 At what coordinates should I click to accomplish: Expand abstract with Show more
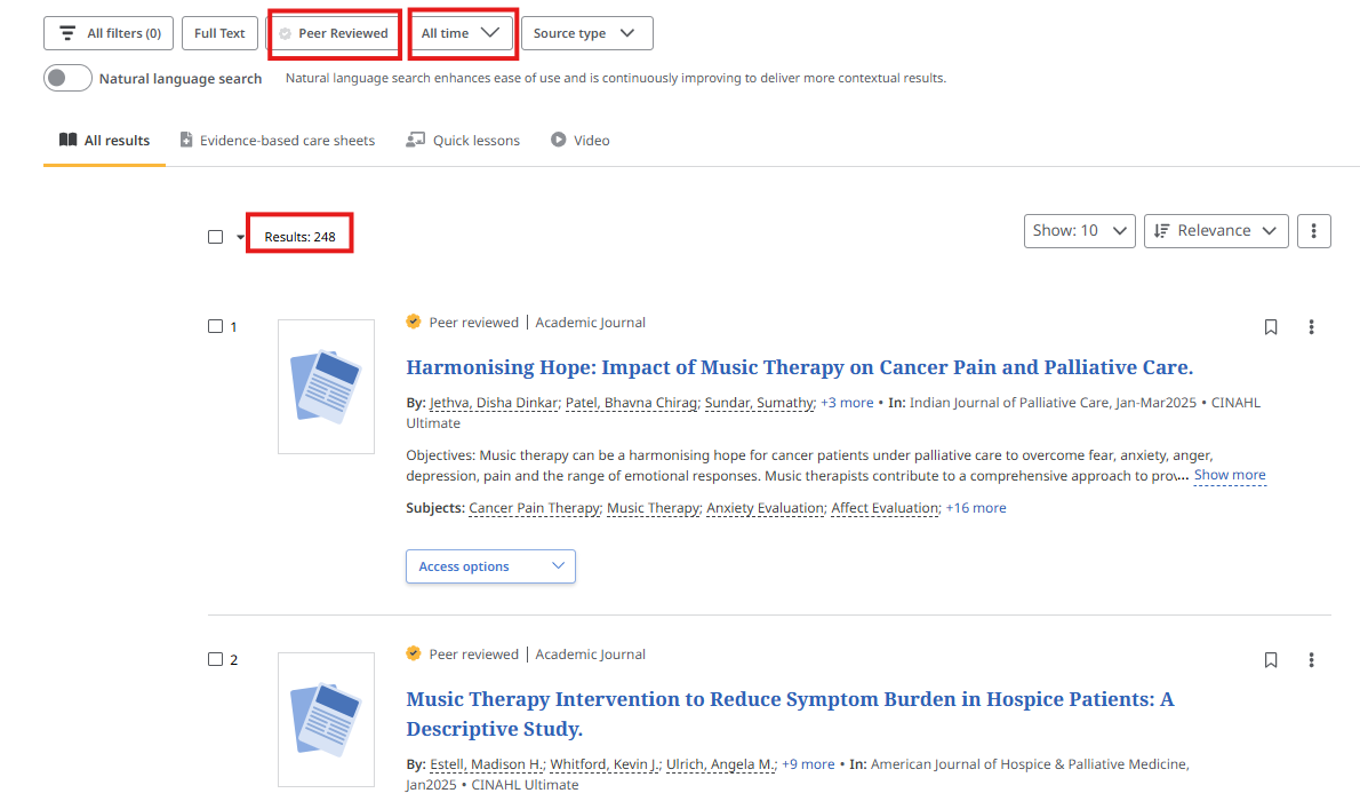(x=1230, y=475)
